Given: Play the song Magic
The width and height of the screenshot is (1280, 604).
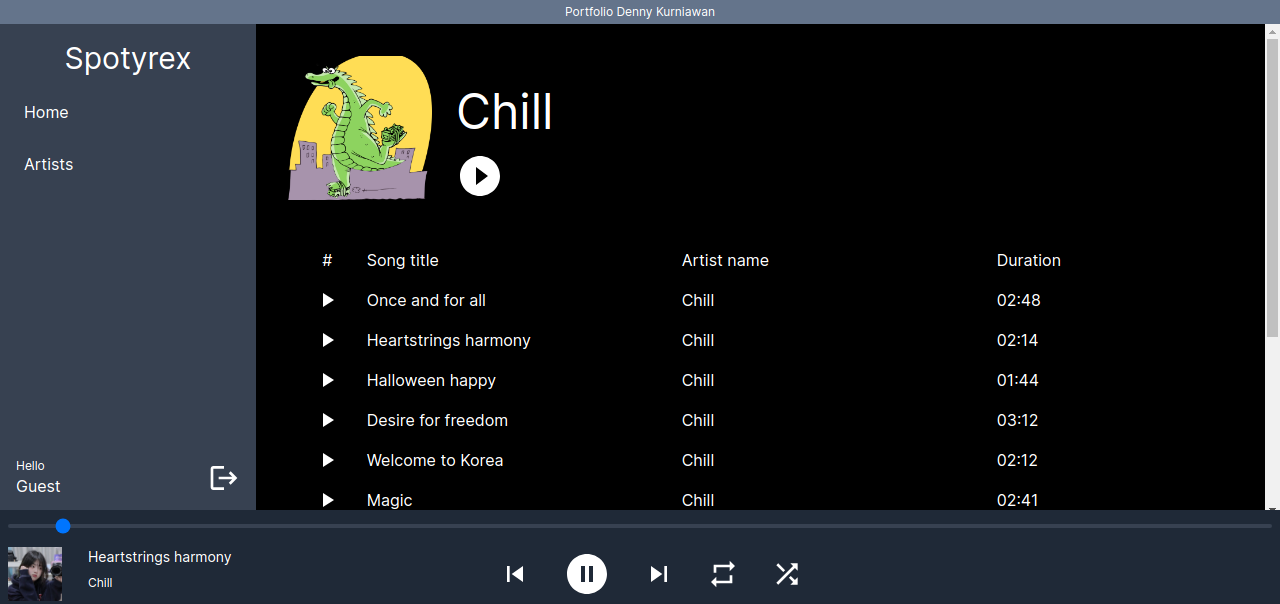Looking at the screenshot, I should click(328, 500).
